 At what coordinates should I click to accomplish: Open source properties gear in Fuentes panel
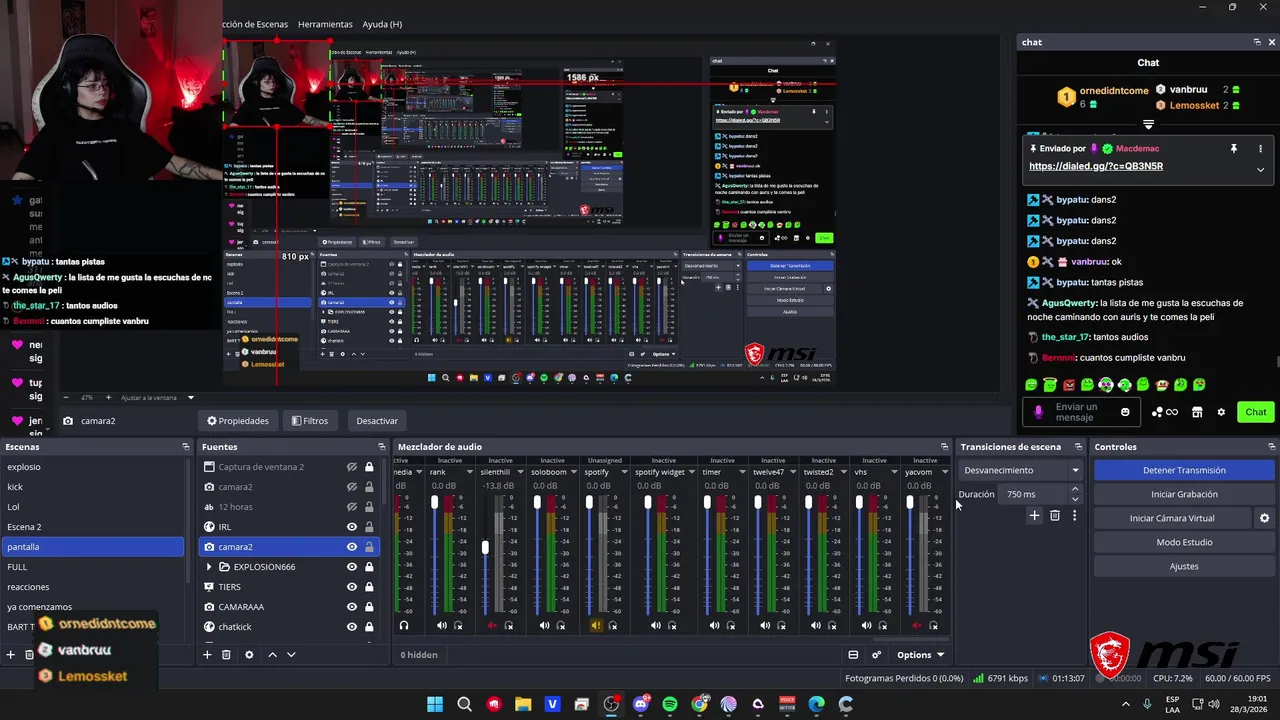pyautogui.click(x=249, y=655)
